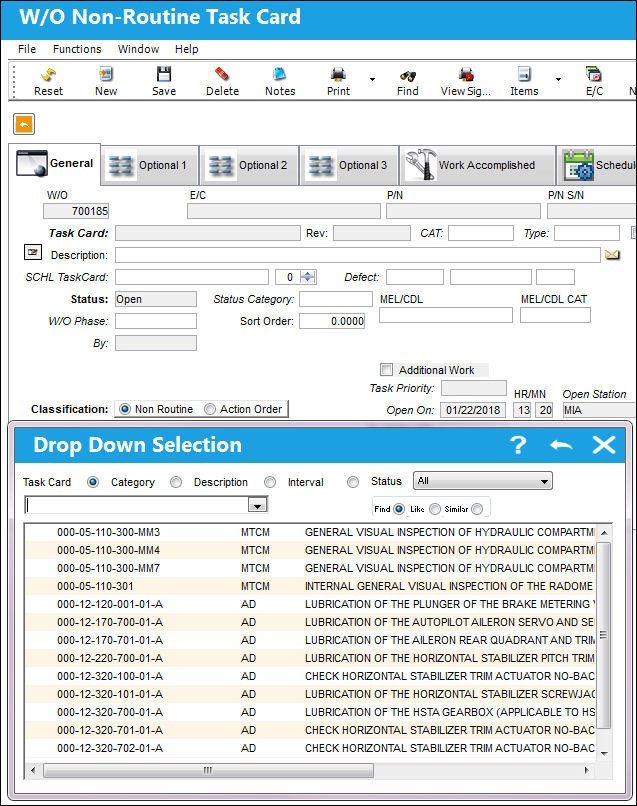Viewport: 637px width, 806px height.
Task: Open the Items dropdown arrow
Action: (558, 80)
